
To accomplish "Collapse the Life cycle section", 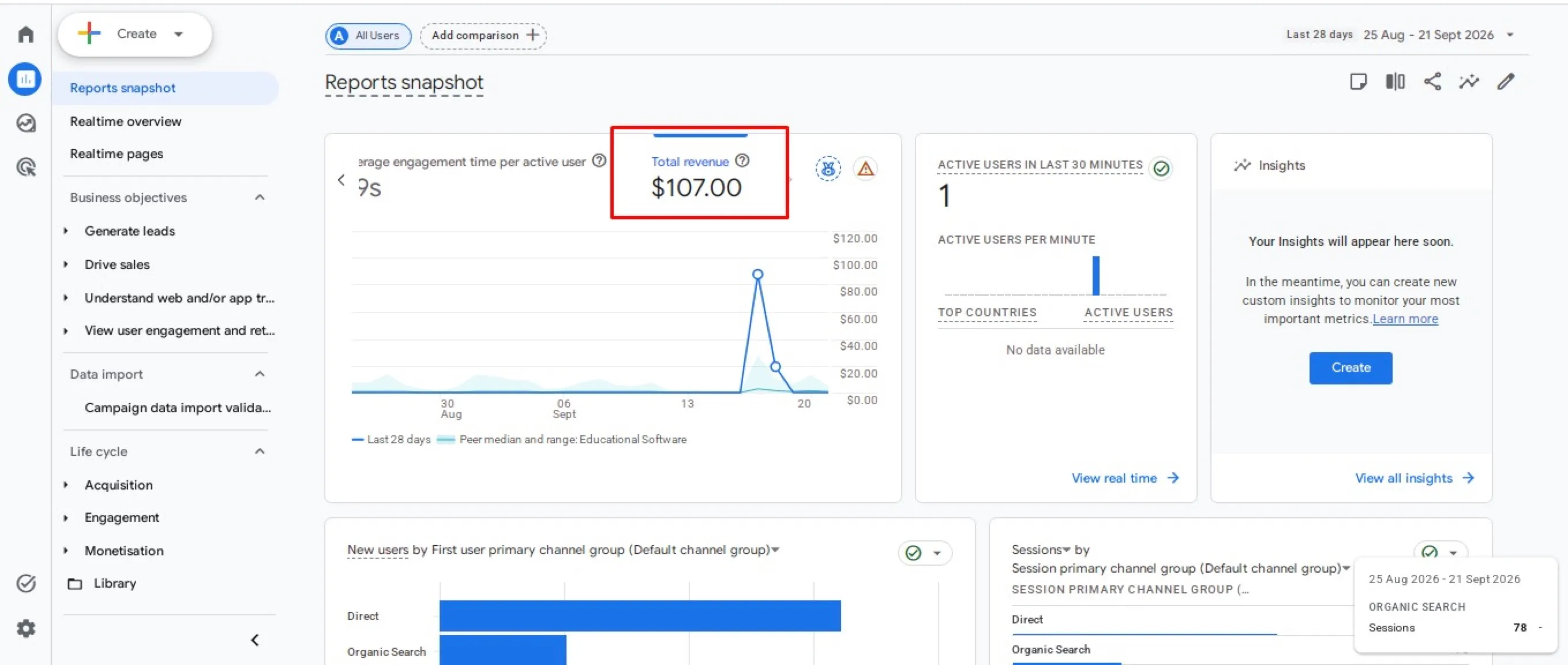I will (259, 451).
